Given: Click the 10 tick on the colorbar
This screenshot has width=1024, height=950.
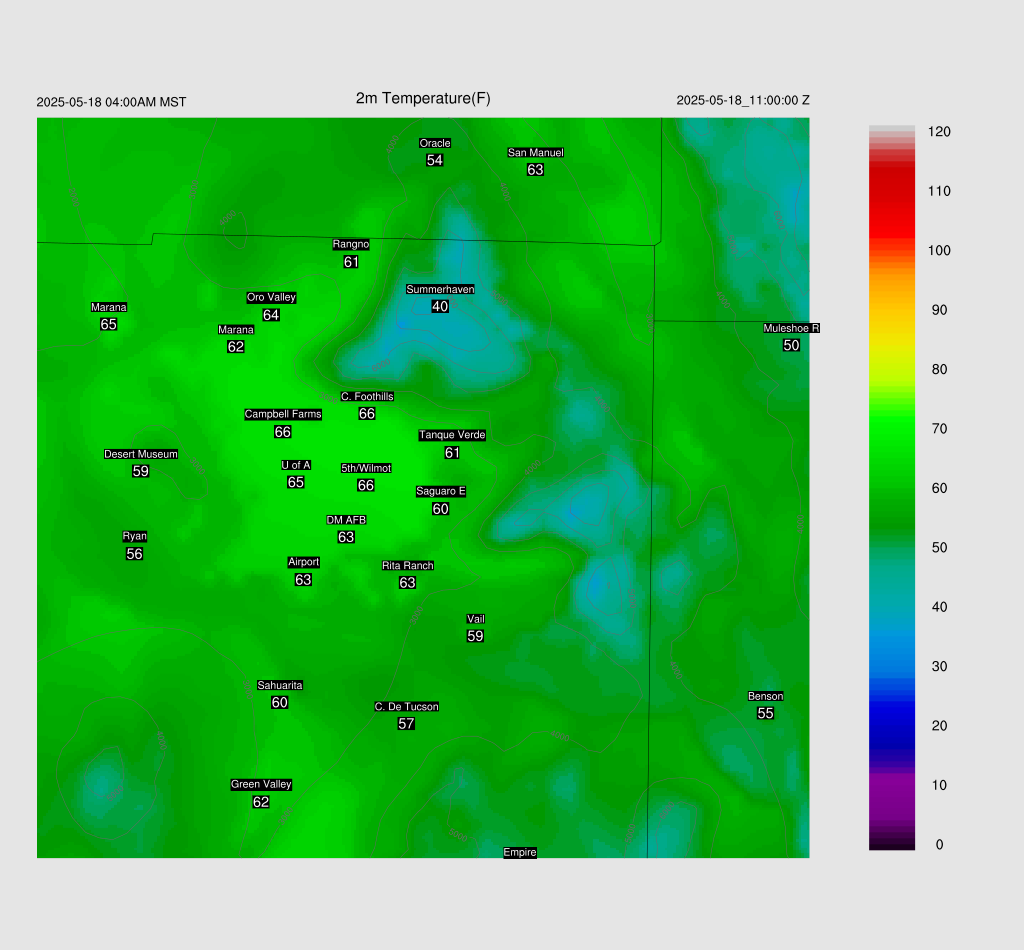Looking at the screenshot, I should [939, 785].
